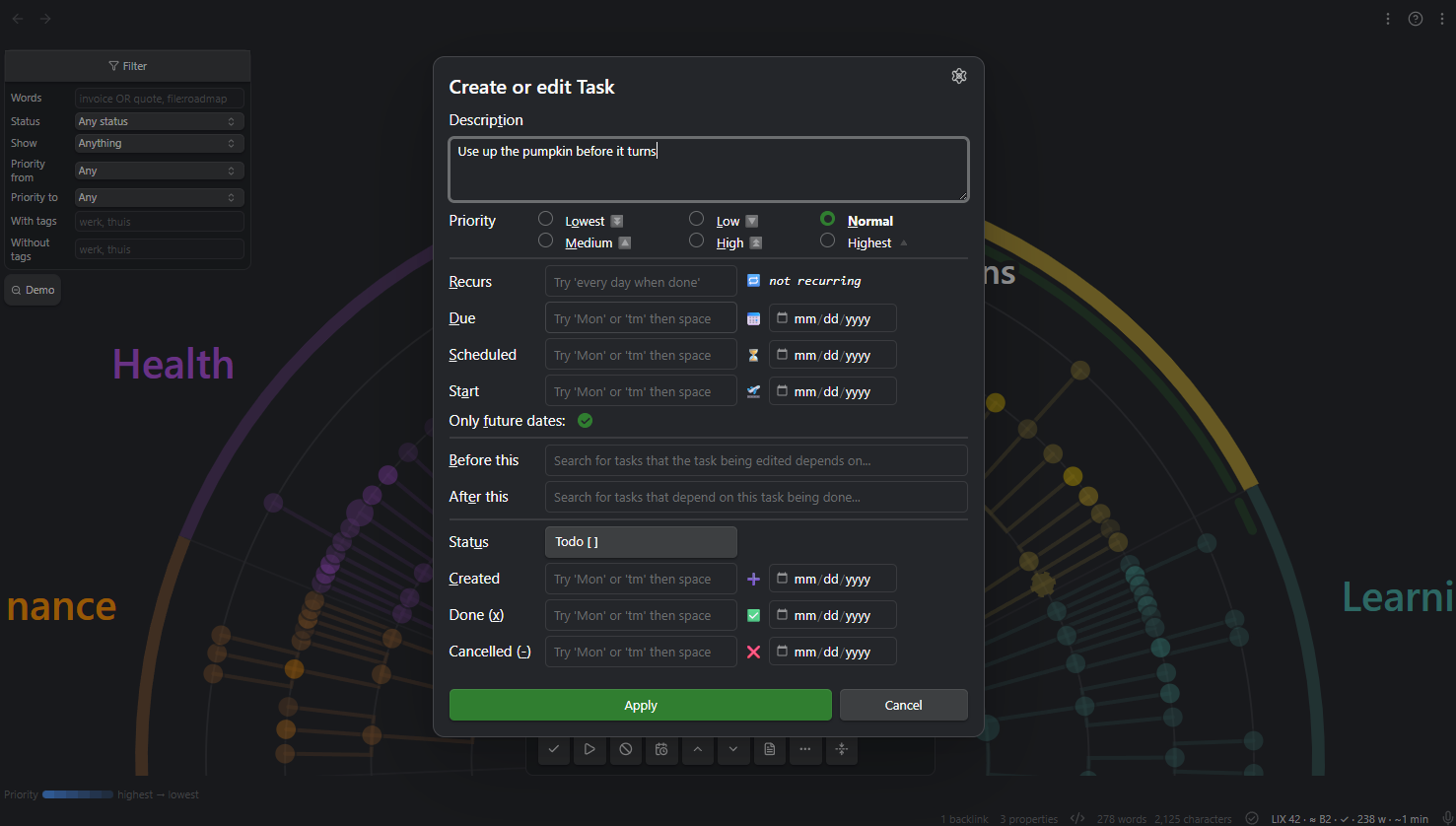Click the up chevron toolbar icon
Viewport: 1456px width, 826px height.
698,749
